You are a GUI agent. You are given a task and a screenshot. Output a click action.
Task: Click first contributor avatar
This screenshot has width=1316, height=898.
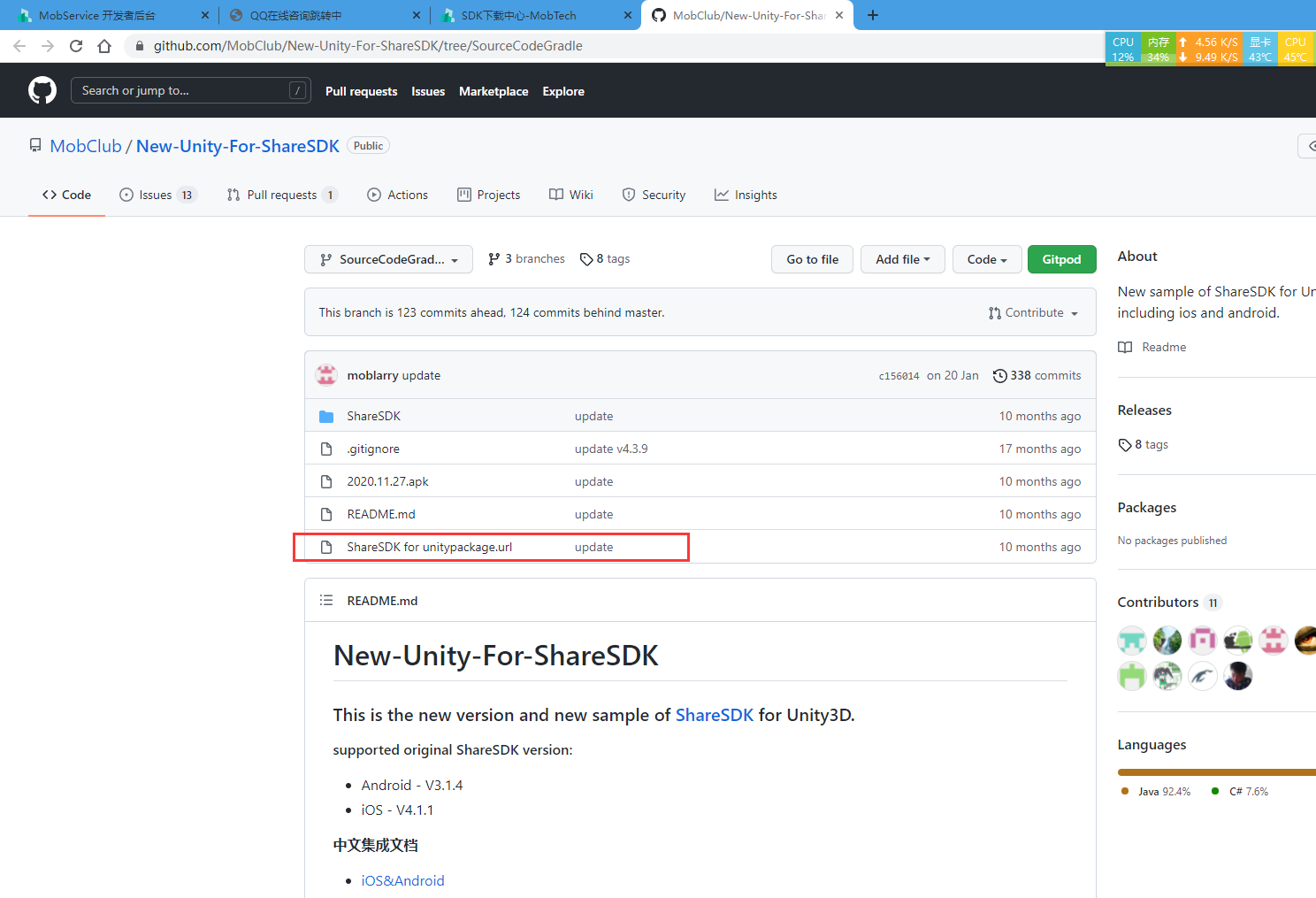(1132, 640)
